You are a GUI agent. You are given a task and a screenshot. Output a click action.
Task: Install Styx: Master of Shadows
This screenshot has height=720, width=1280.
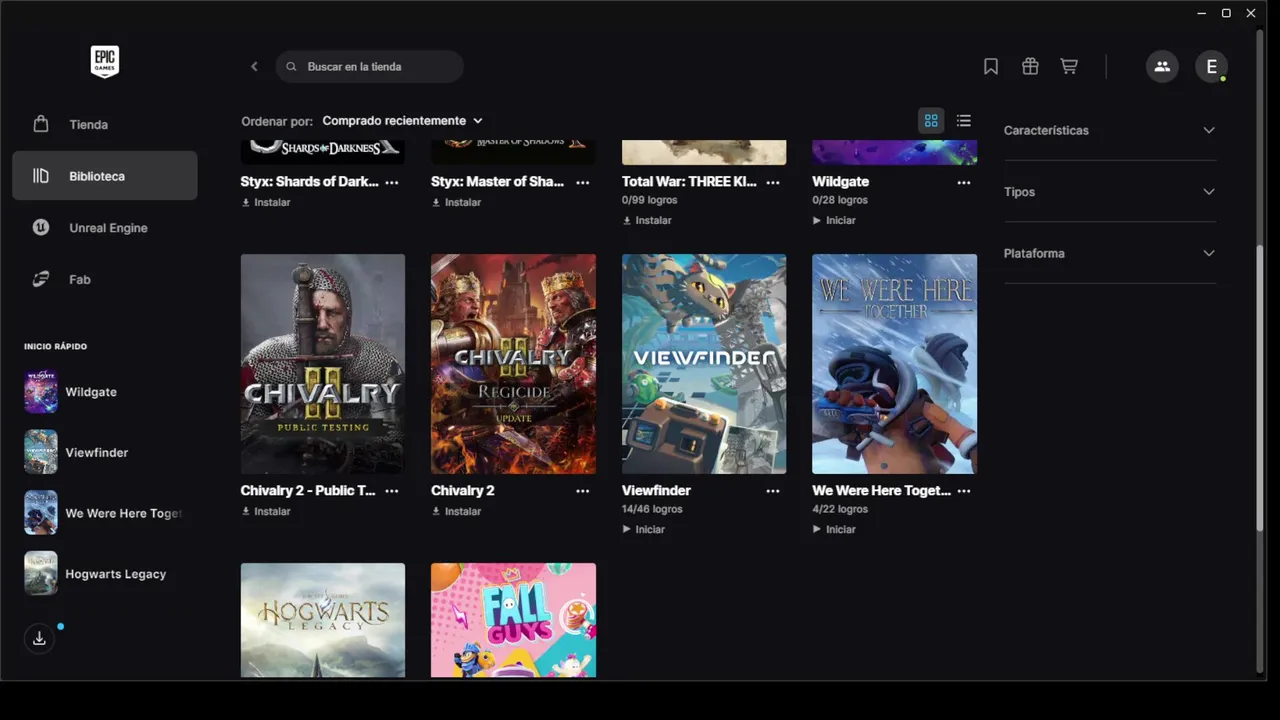(456, 202)
